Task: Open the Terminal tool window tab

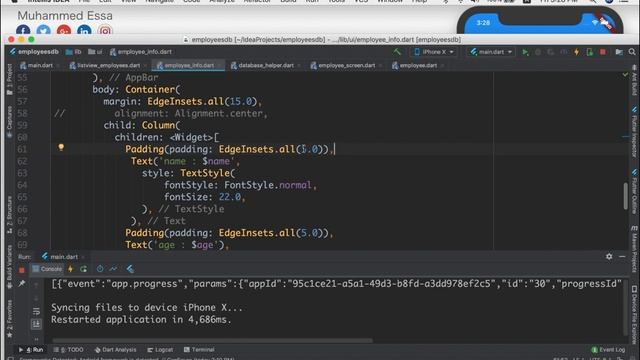Action: 199,350
